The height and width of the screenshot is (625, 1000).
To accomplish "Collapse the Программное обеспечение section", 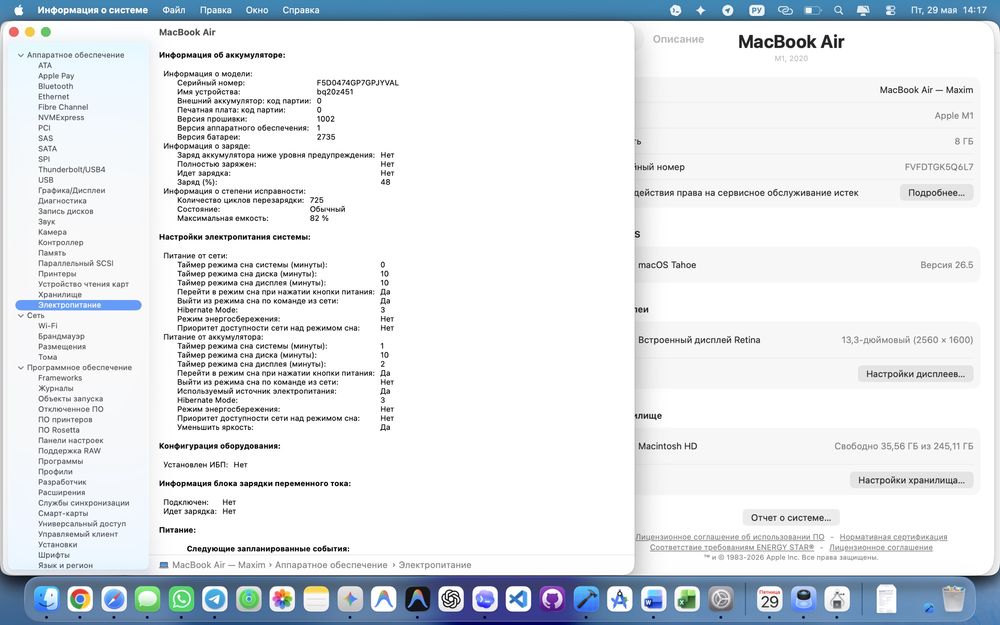I will pos(20,368).
